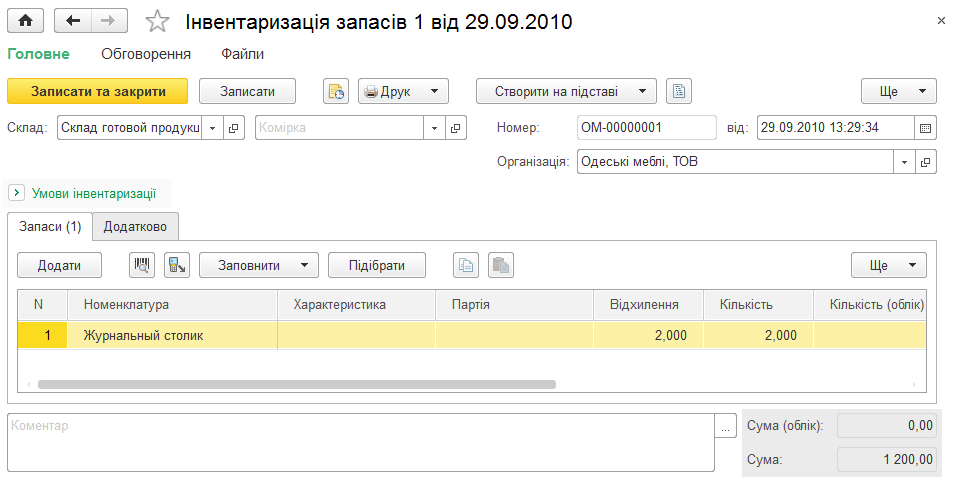Open document movements report icon

pyautogui.click(x=335, y=92)
